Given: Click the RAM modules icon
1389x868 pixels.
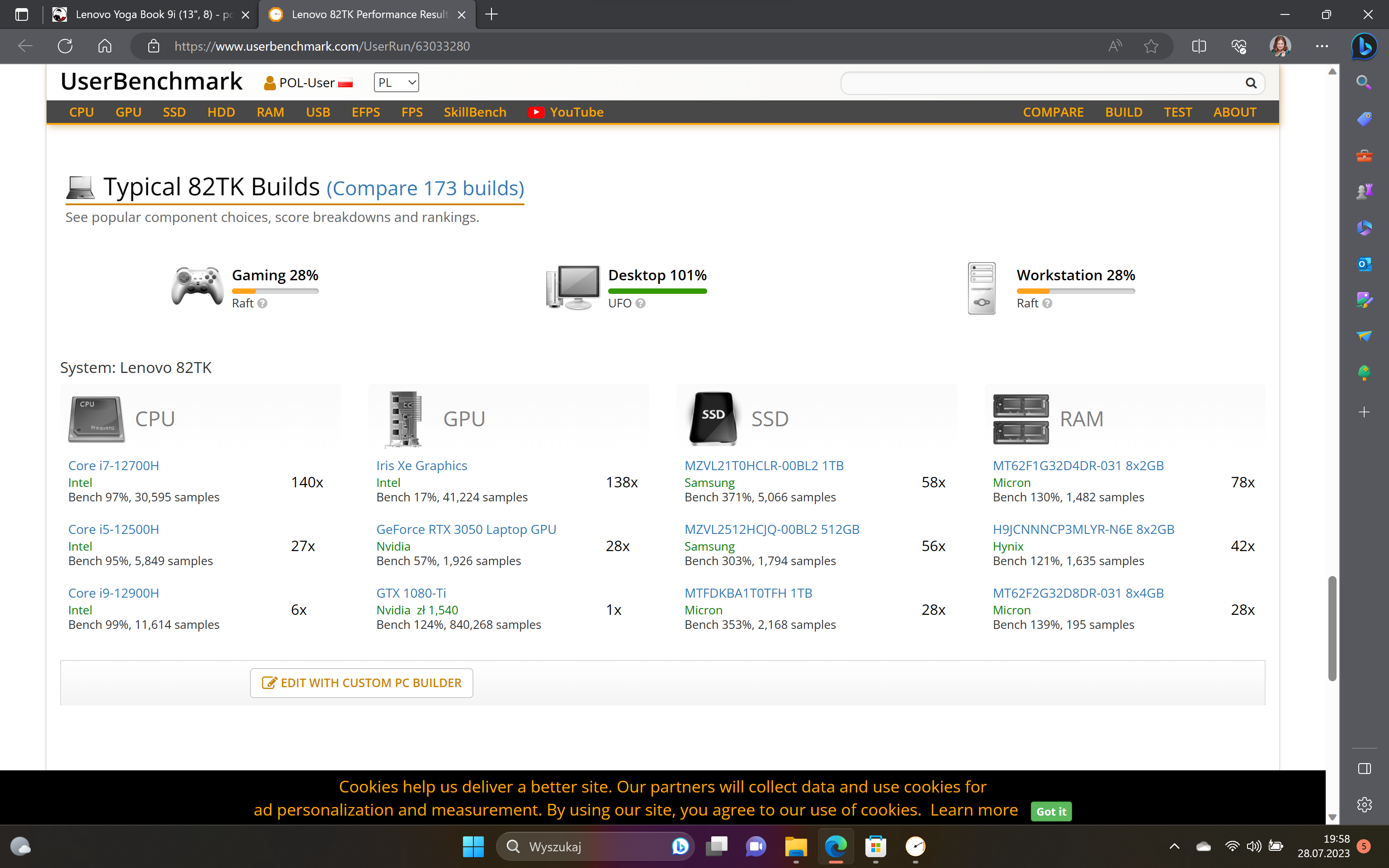Looking at the screenshot, I should click(x=1020, y=419).
